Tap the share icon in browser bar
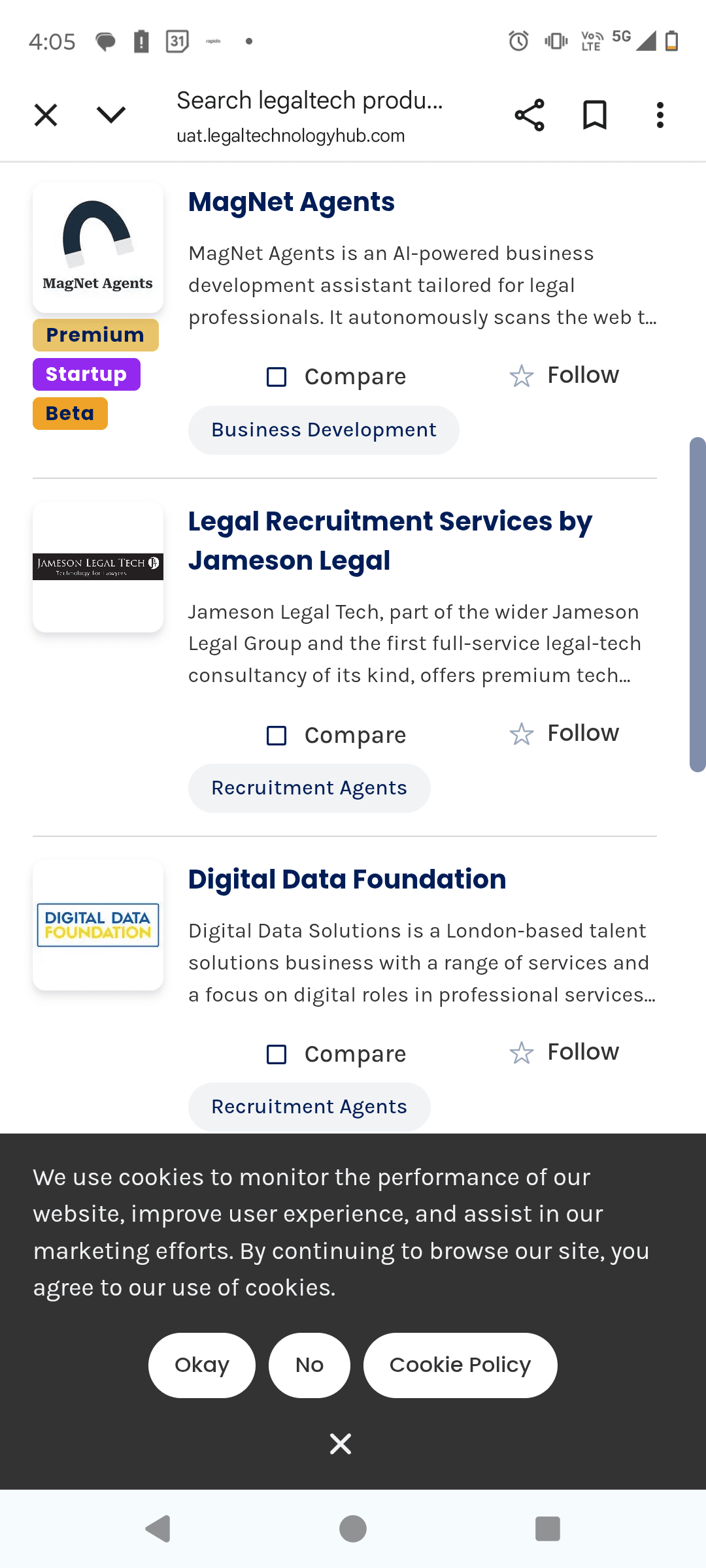 (529, 115)
